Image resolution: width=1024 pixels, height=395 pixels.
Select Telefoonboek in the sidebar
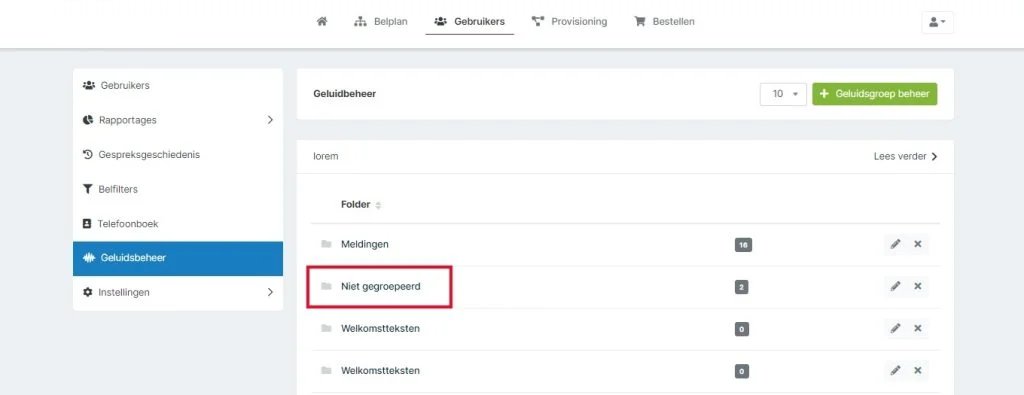coord(121,224)
